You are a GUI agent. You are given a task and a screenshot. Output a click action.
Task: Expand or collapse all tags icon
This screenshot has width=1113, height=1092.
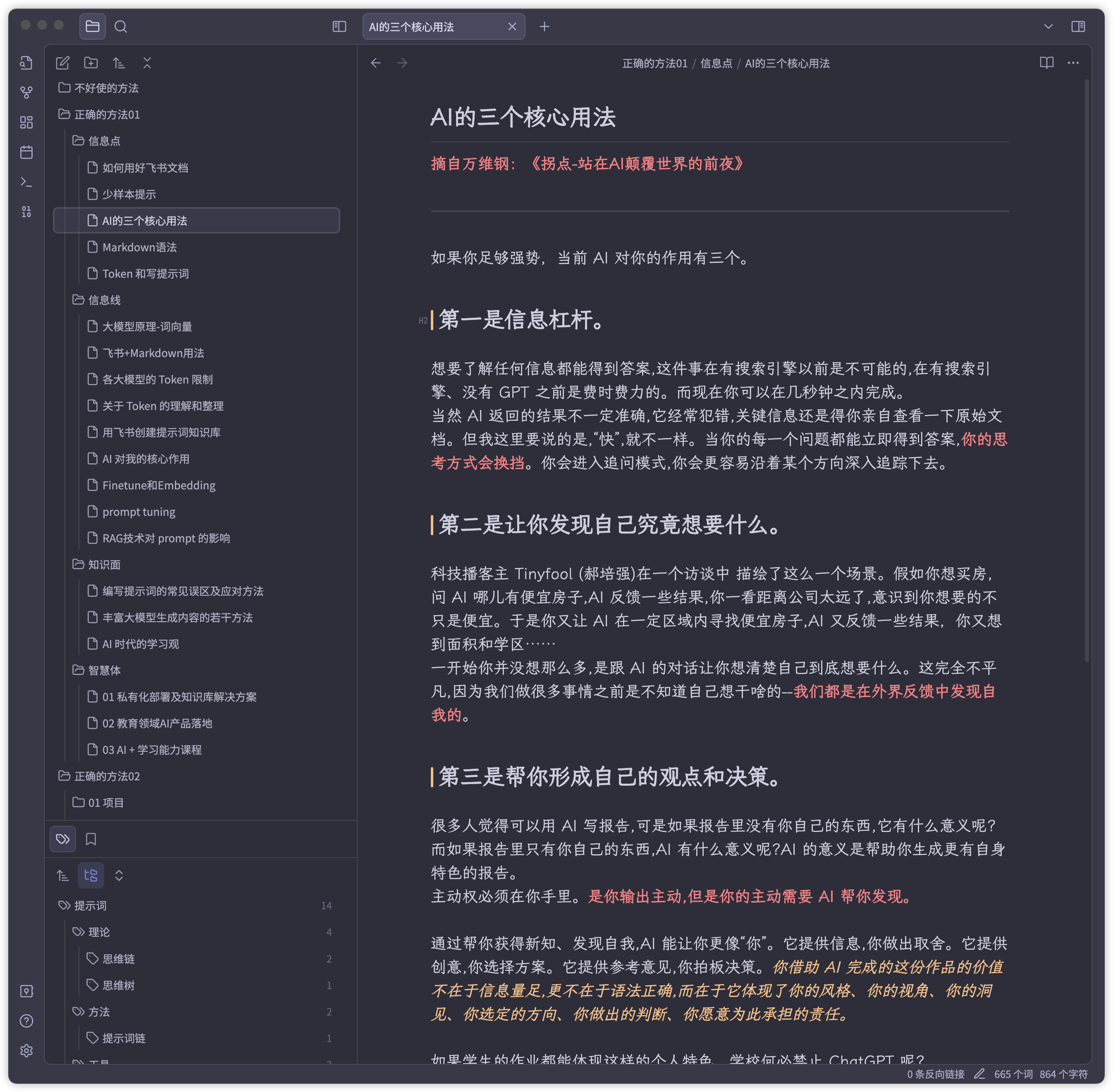pos(119,875)
